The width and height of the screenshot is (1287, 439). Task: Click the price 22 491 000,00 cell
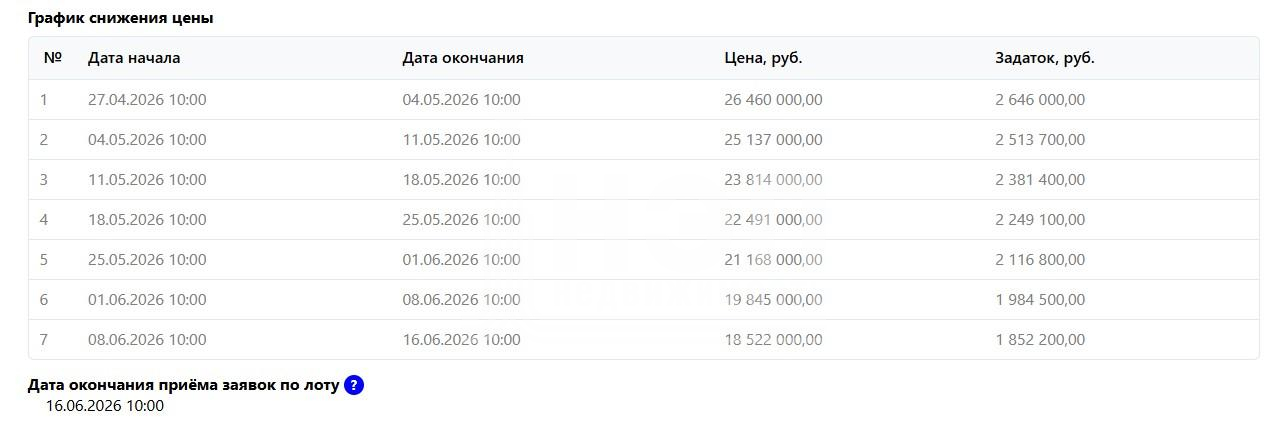click(773, 220)
